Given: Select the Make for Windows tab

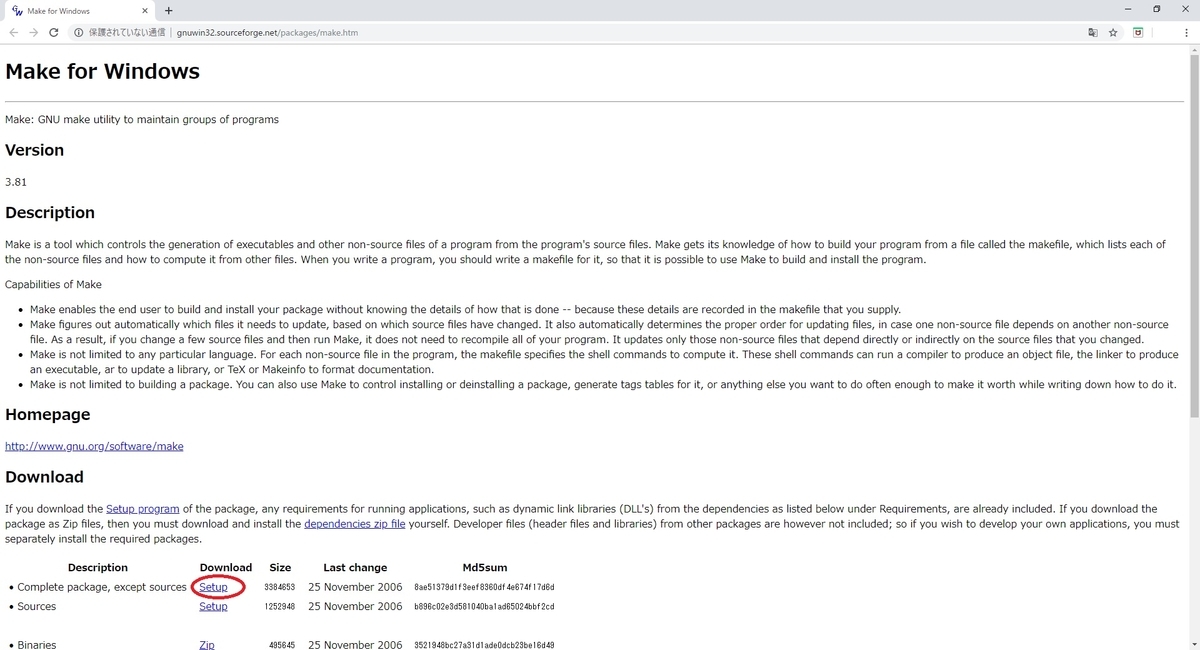Looking at the screenshot, I should click(80, 11).
